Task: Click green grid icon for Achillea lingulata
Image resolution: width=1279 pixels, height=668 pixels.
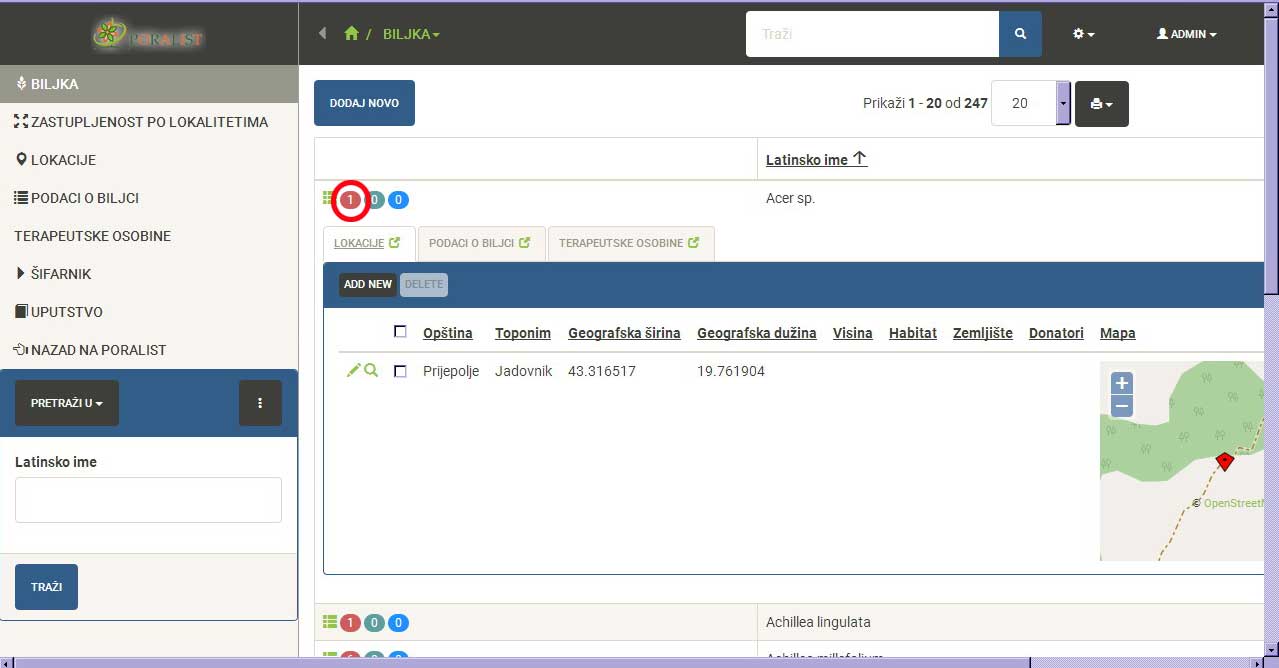Action: tap(329, 622)
